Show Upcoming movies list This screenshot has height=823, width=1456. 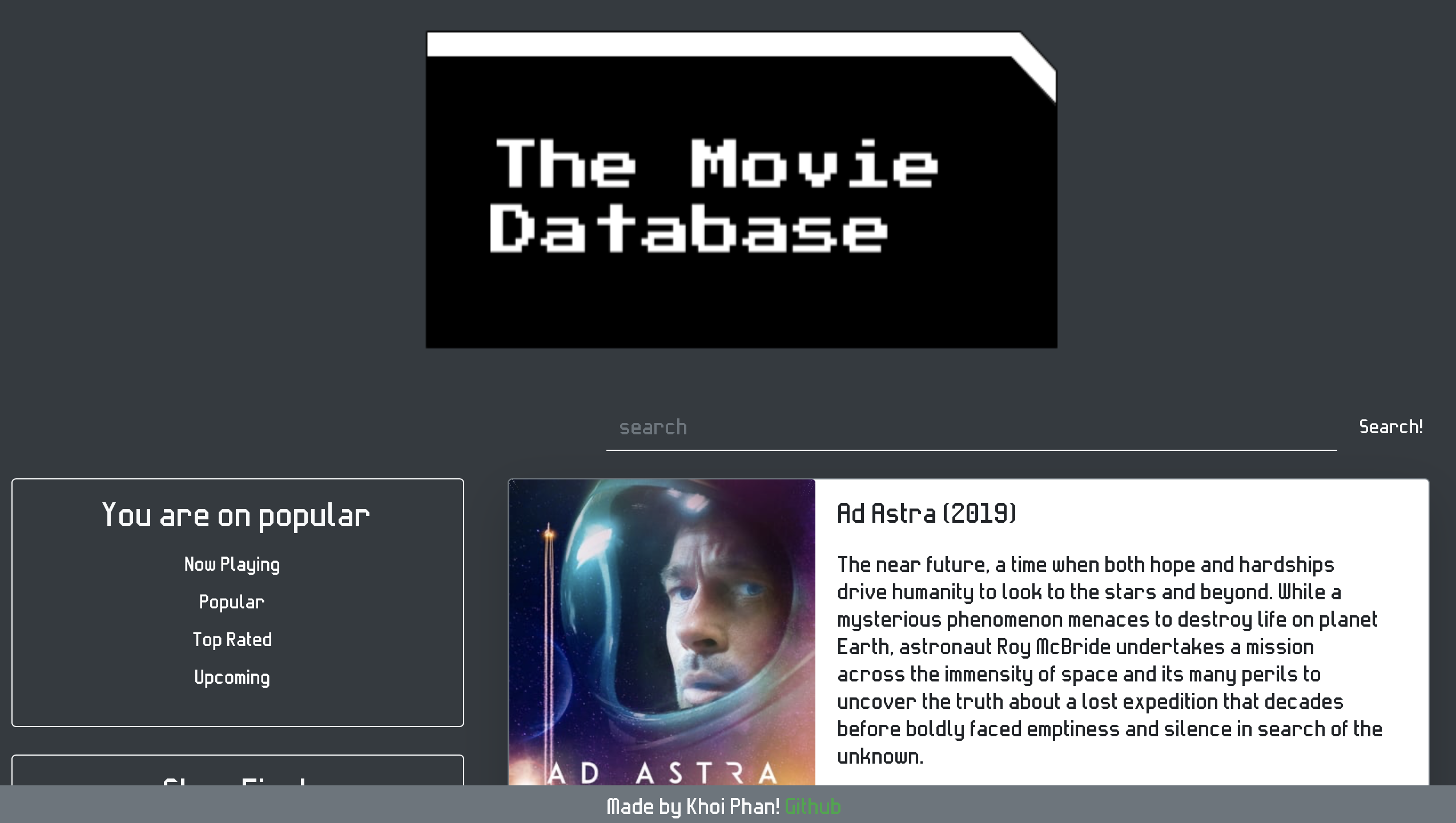tap(232, 677)
